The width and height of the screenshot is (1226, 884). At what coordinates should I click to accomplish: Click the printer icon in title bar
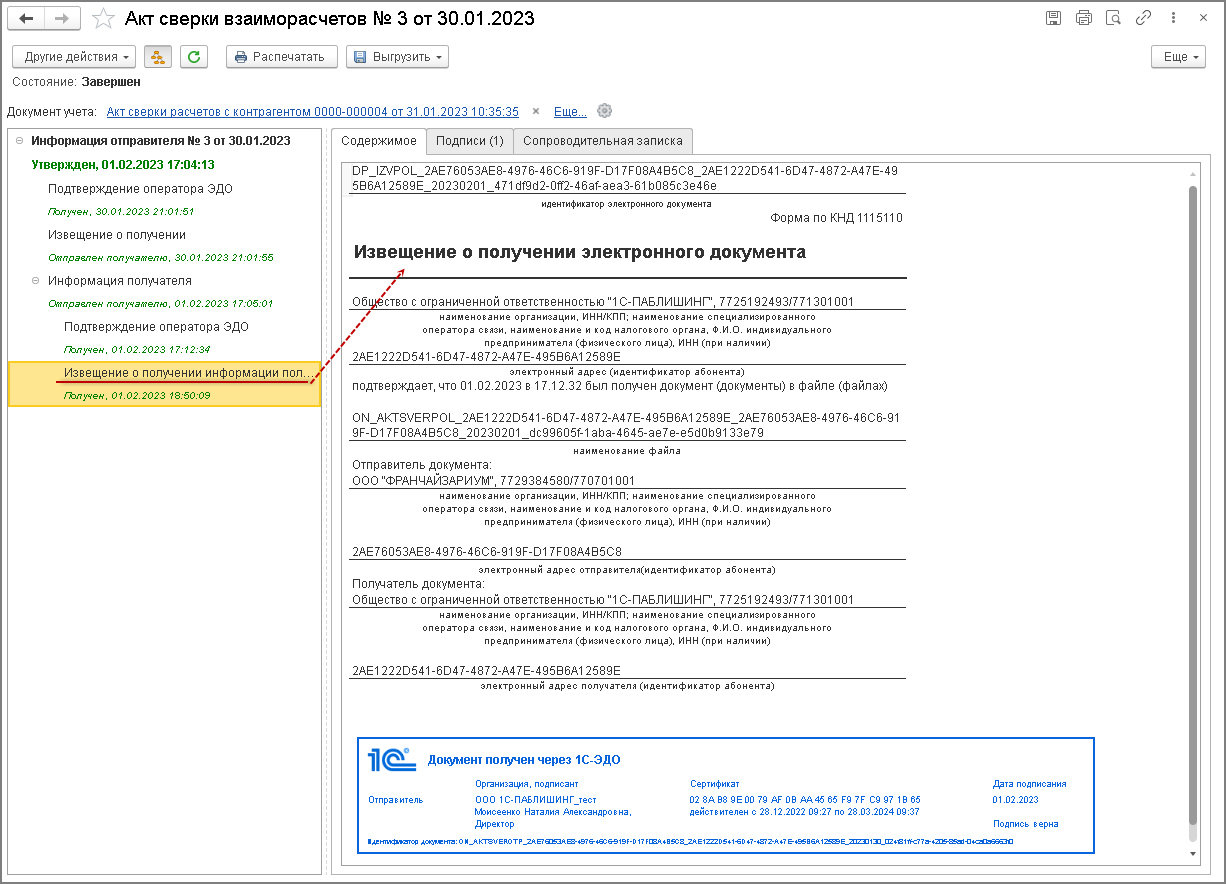[1083, 18]
